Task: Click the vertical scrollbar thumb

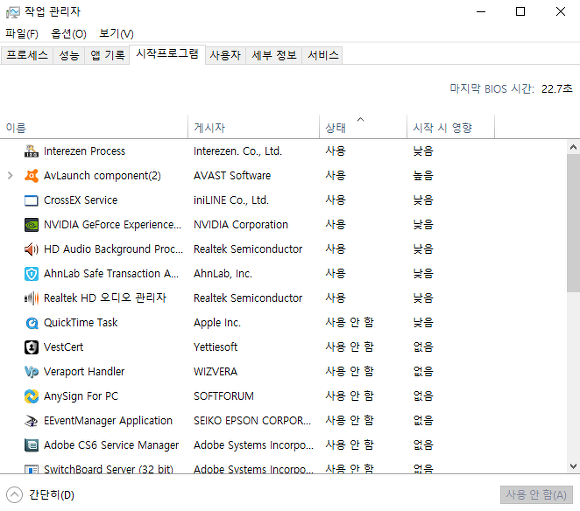Action: (x=573, y=223)
